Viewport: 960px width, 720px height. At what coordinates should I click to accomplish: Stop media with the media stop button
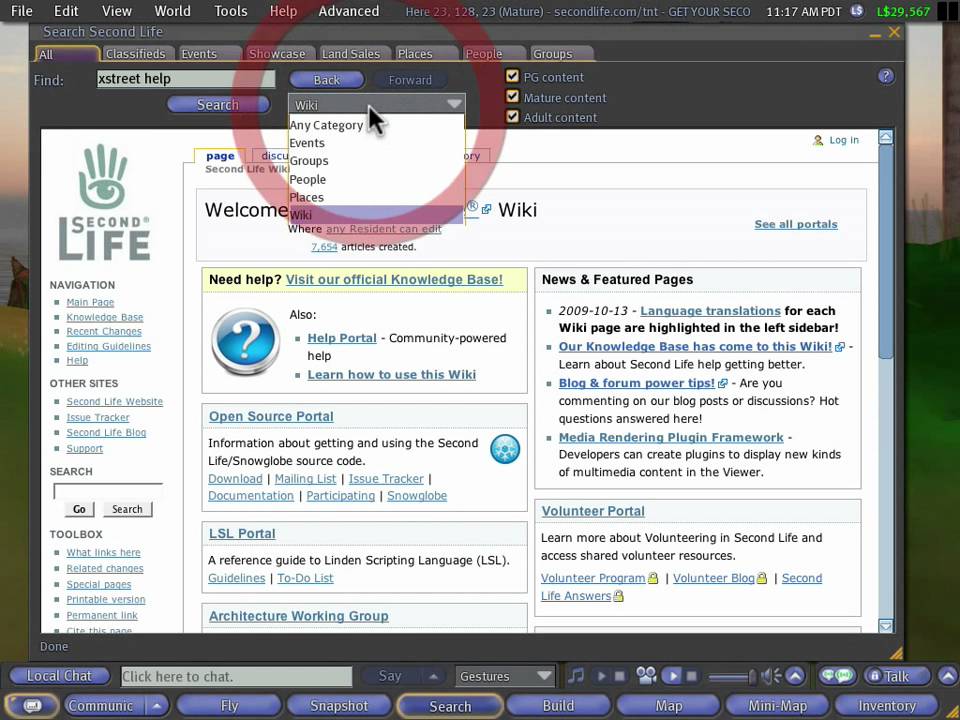pyautogui.click(x=692, y=676)
